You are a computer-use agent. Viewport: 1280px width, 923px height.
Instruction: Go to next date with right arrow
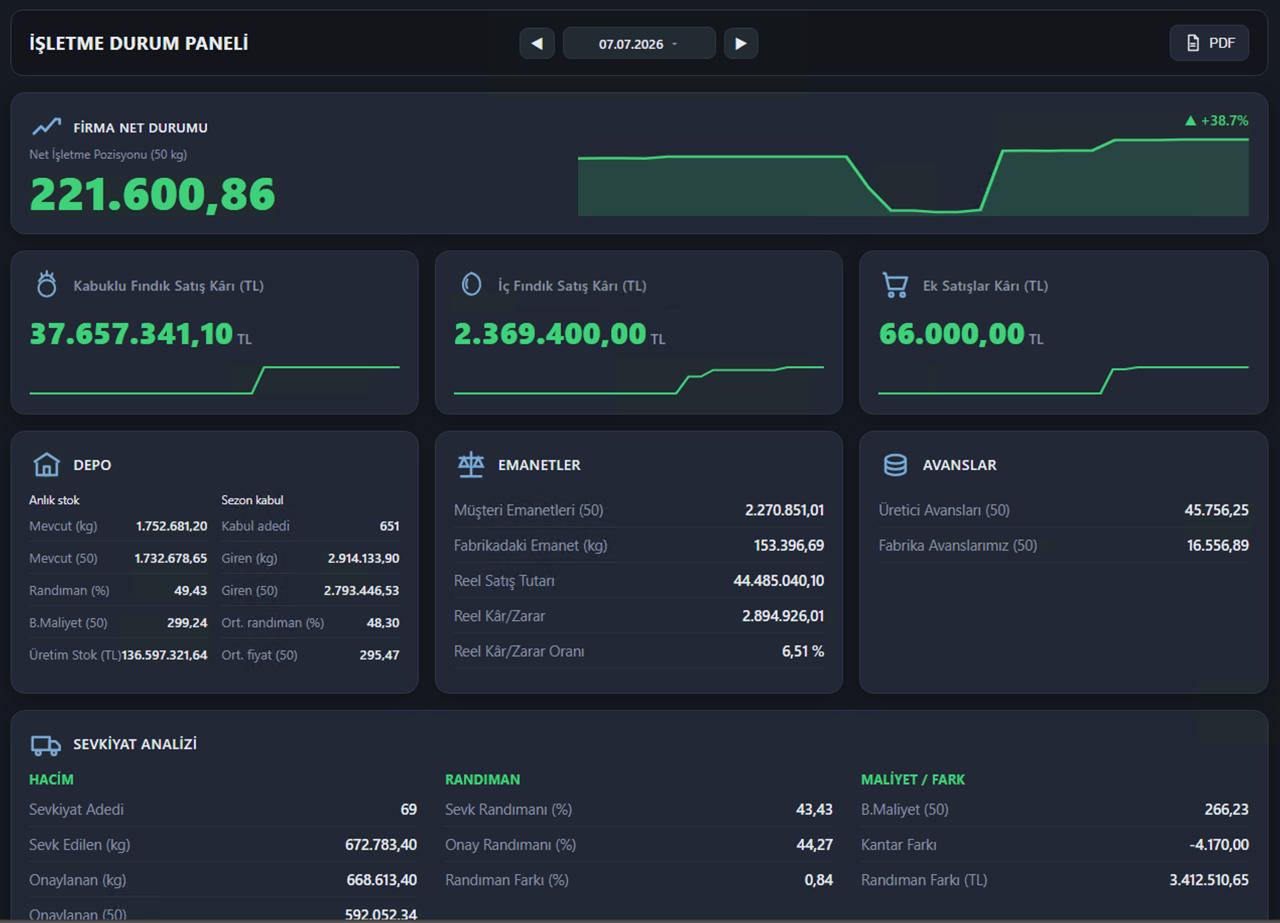tap(741, 43)
